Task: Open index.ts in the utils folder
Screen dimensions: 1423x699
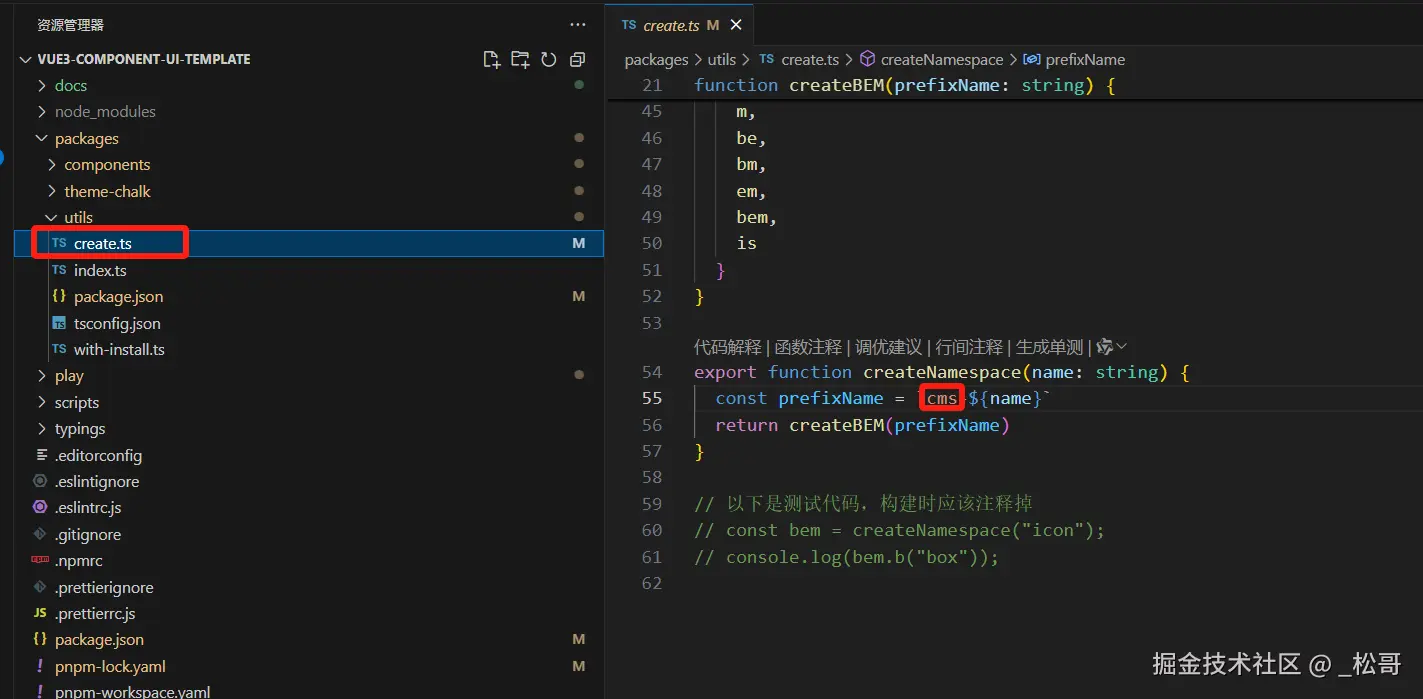Action: pyautogui.click(x=100, y=271)
